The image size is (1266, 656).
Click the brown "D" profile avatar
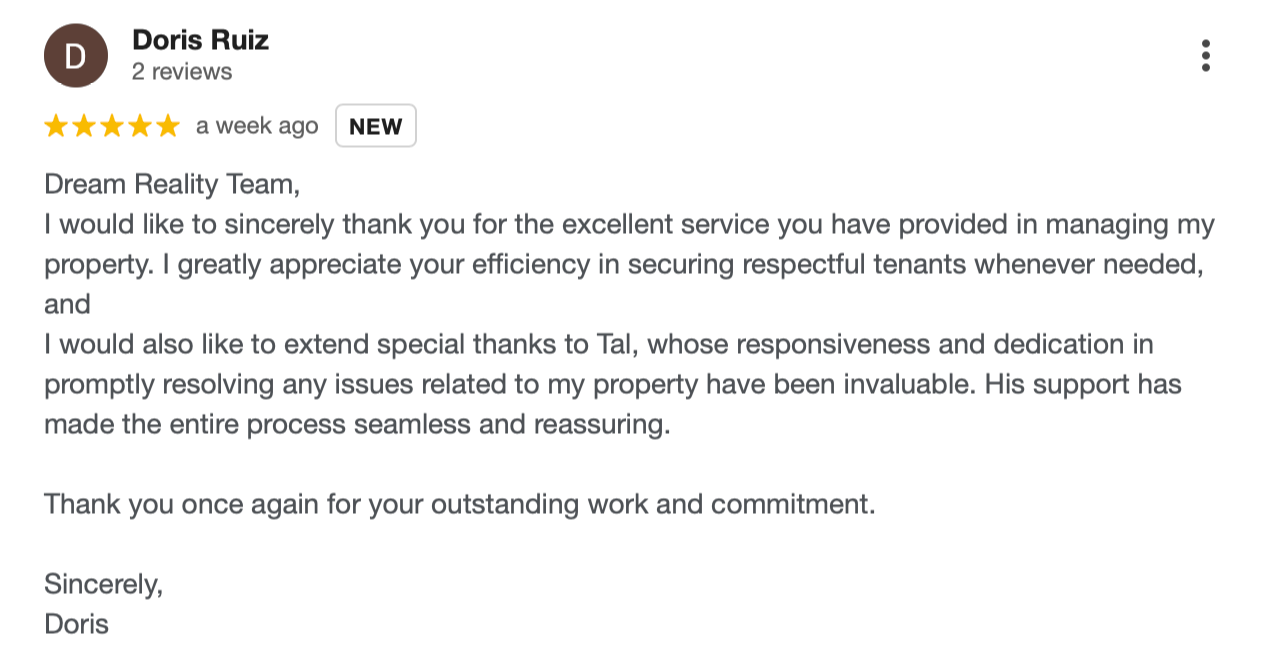tap(75, 56)
